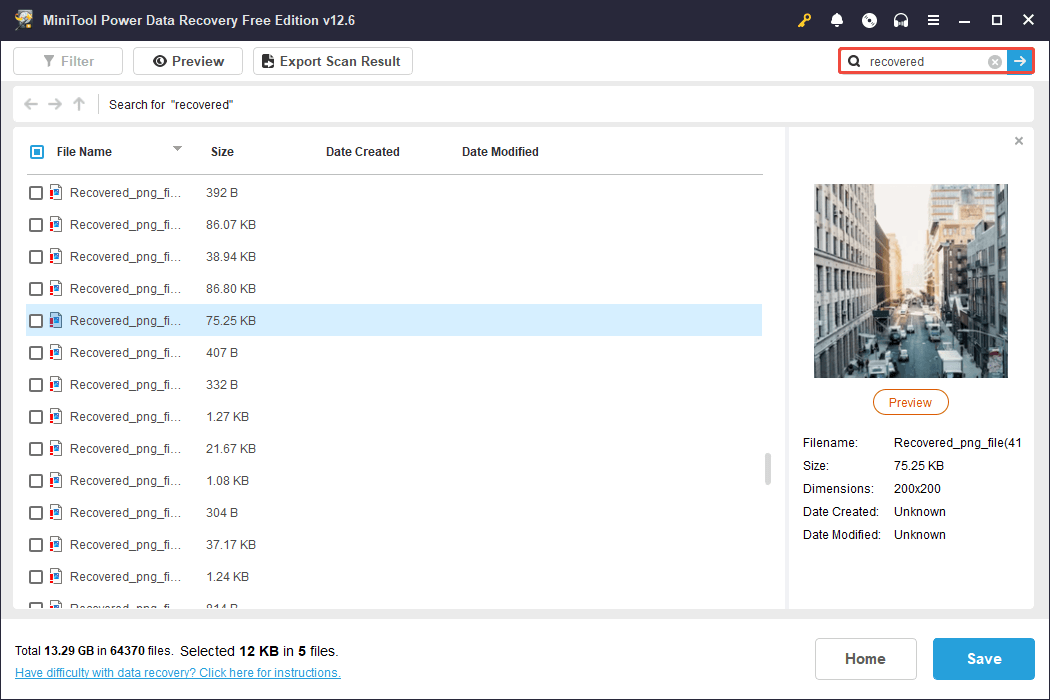Click the Save button

point(983,658)
